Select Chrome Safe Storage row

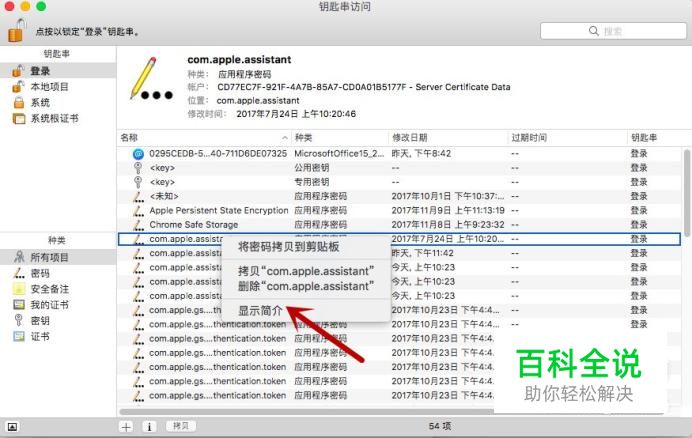tap(399, 225)
